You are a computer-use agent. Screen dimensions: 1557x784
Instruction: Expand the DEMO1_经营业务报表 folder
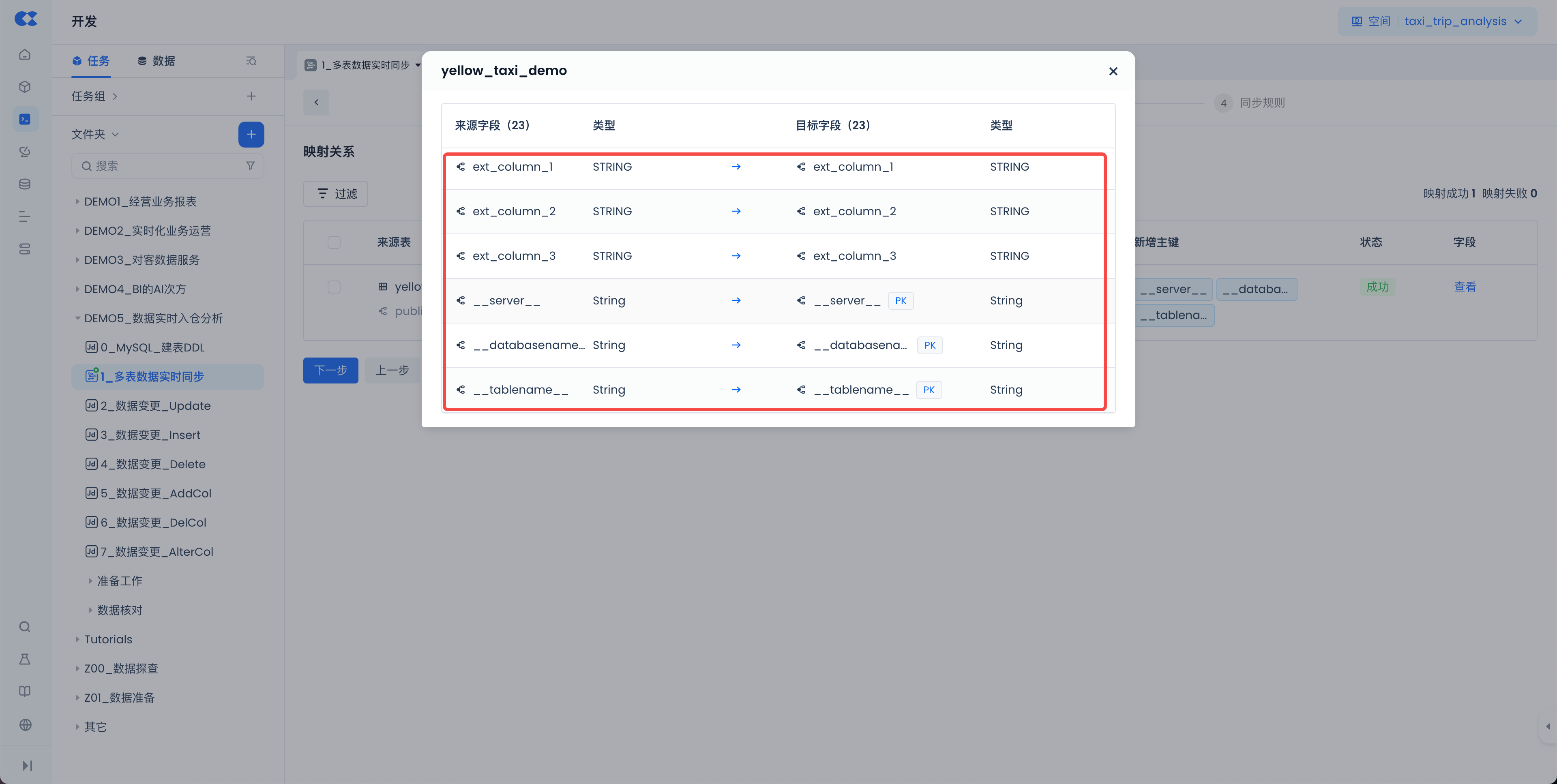[77, 201]
